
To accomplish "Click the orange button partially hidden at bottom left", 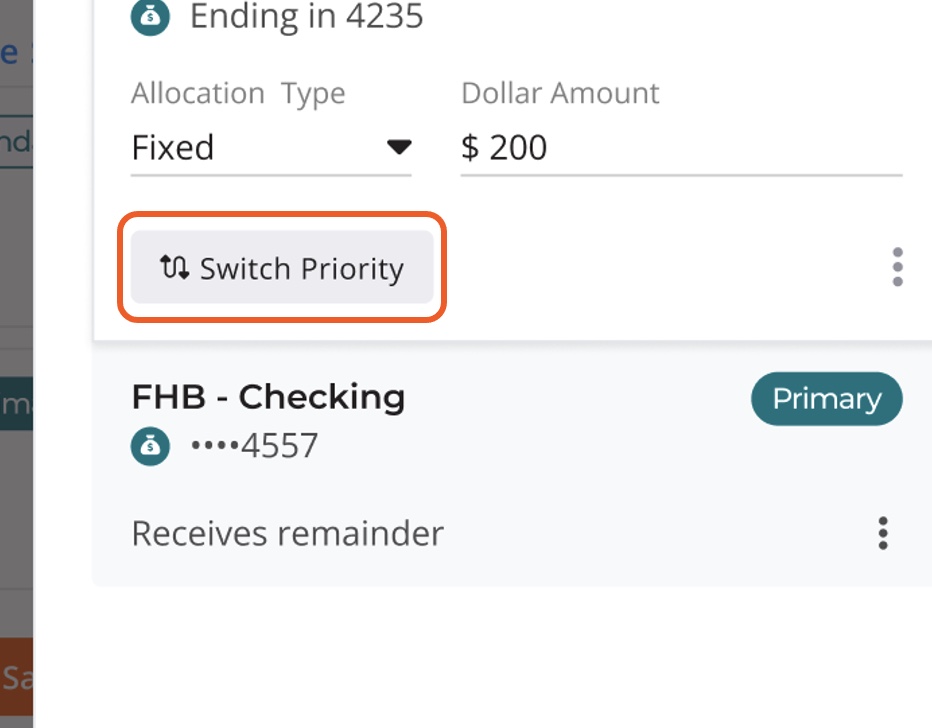I will [17, 677].
